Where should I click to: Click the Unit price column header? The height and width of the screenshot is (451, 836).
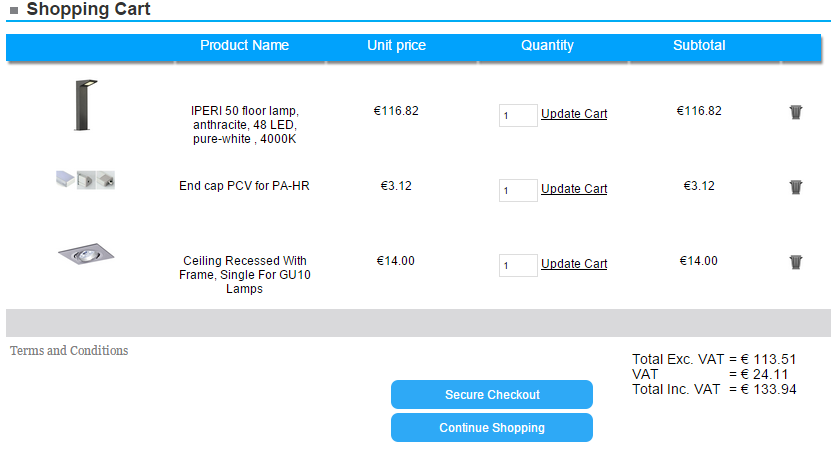click(x=396, y=45)
